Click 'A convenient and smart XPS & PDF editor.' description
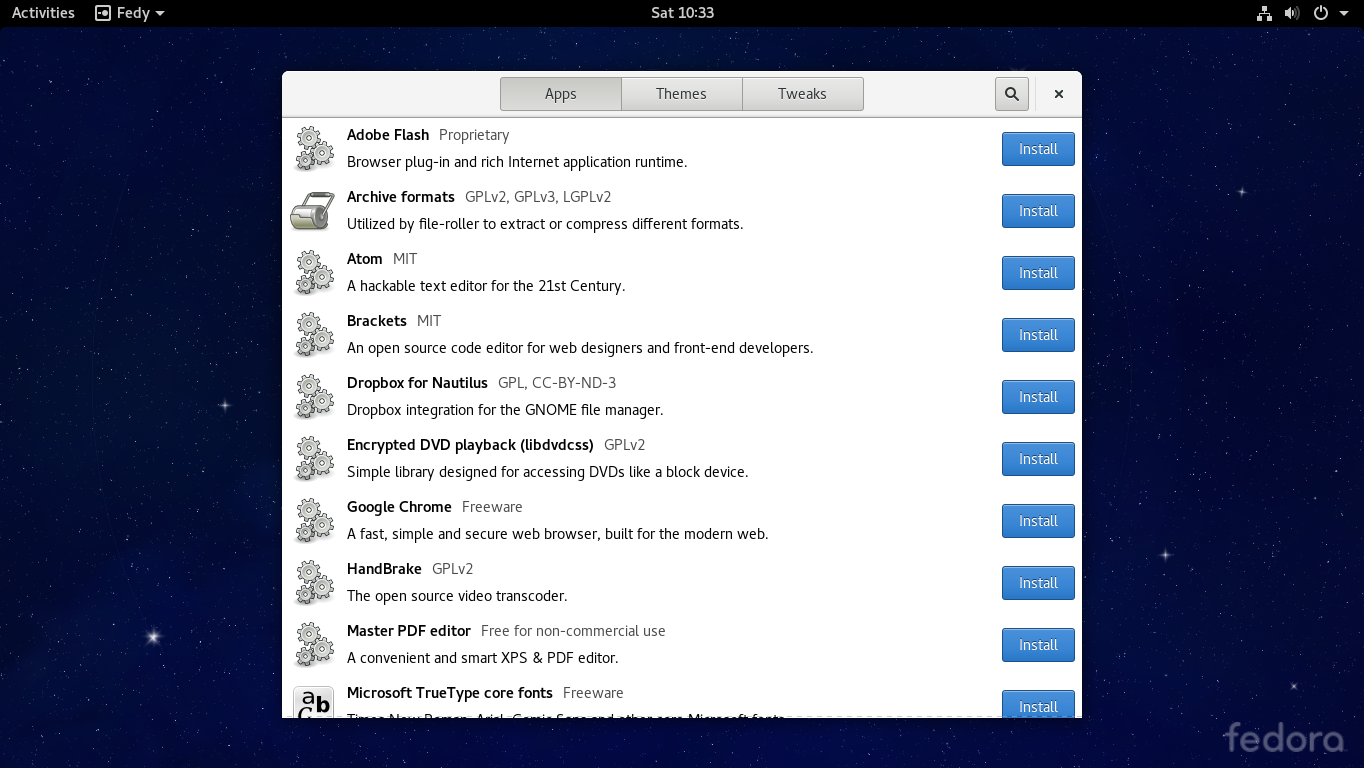1364x768 pixels. (x=483, y=658)
